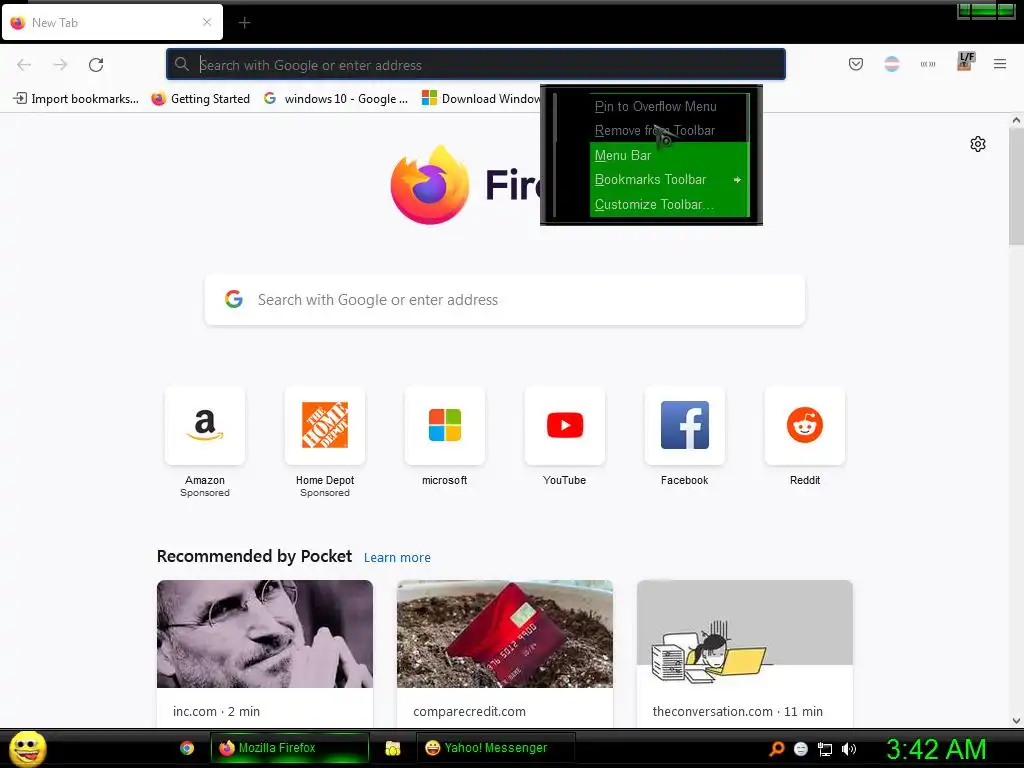Click the scrollbar down arrow

[1016, 721]
